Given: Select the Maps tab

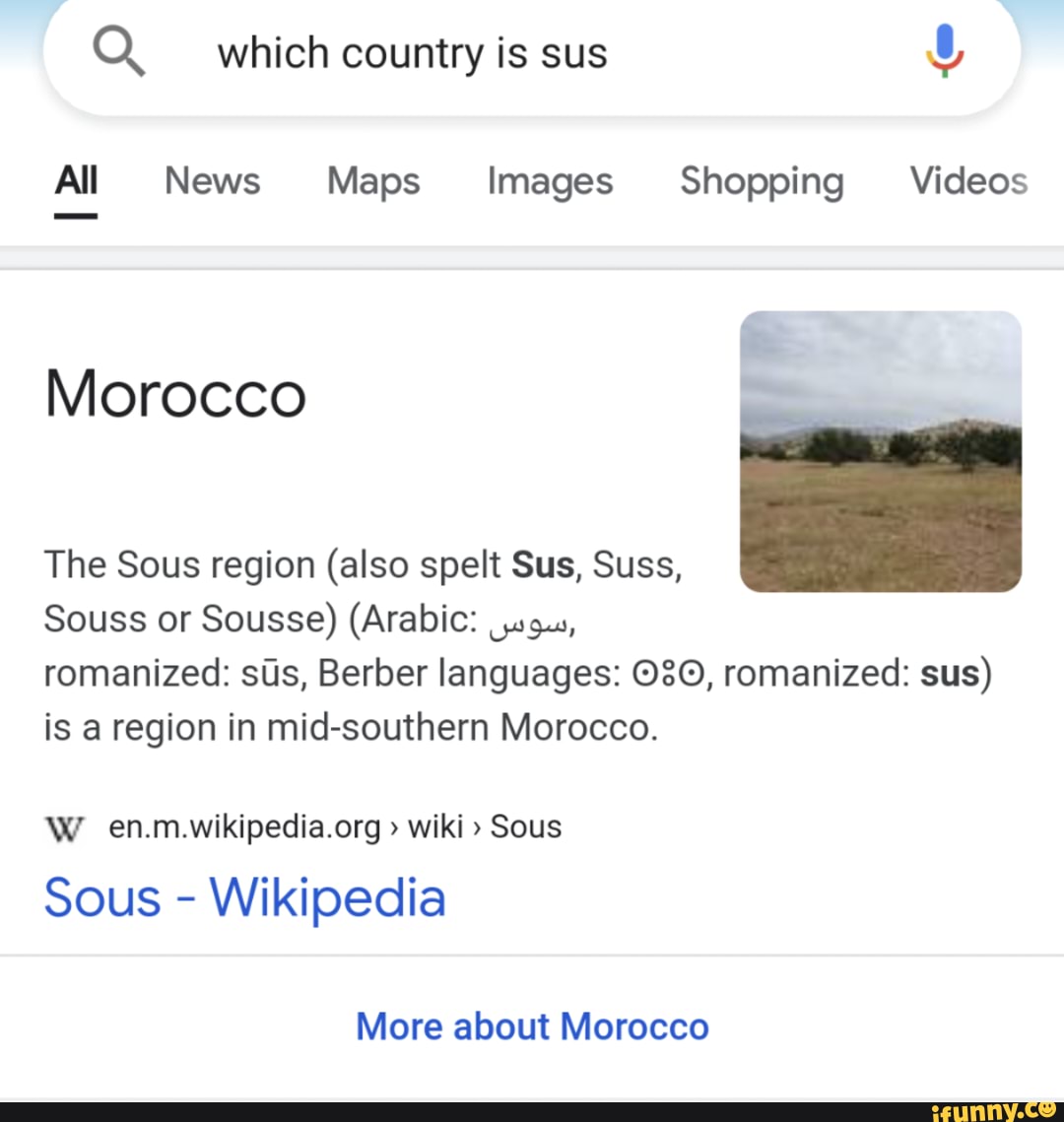Looking at the screenshot, I should tap(372, 181).
